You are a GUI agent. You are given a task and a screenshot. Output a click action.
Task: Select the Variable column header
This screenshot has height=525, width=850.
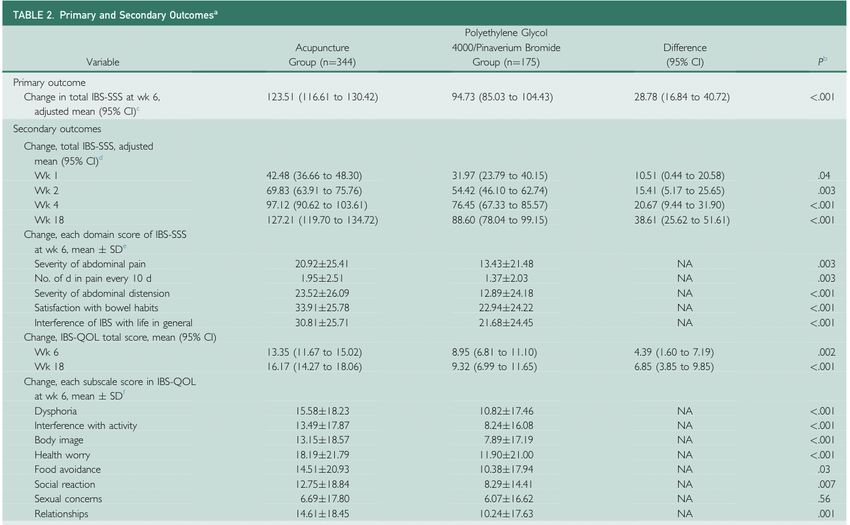pyautogui.click(x=102, y=62)
